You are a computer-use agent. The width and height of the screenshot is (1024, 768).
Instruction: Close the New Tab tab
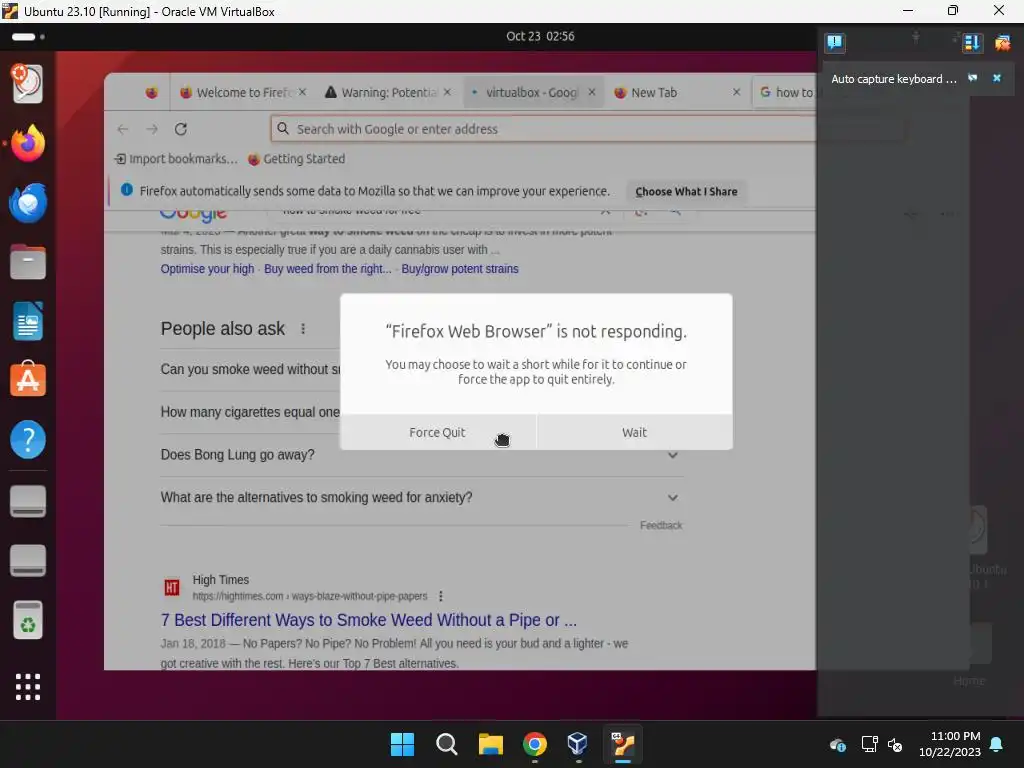pyautogui.click(x=737, y=93)
